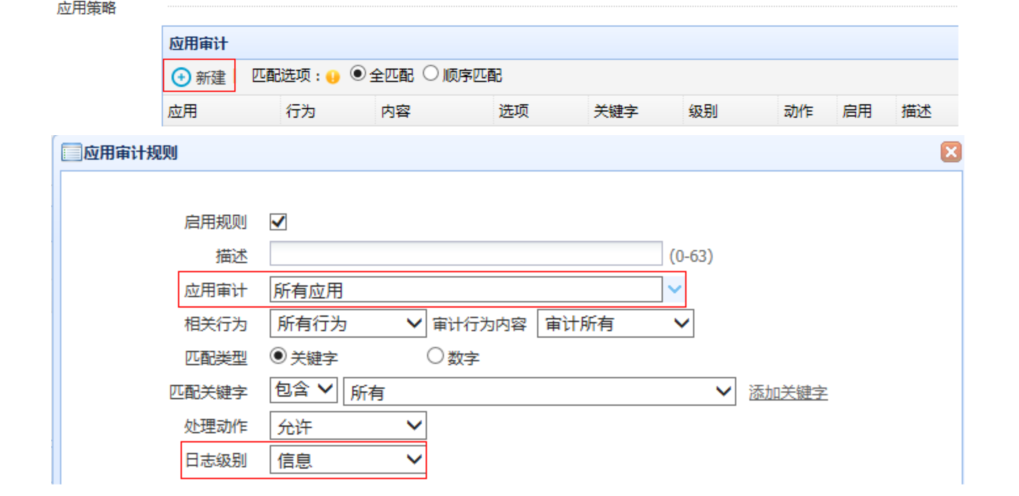Open the 相关行为 所有行为 dropdown
The image size is (1019, 496).
[348, 324]
